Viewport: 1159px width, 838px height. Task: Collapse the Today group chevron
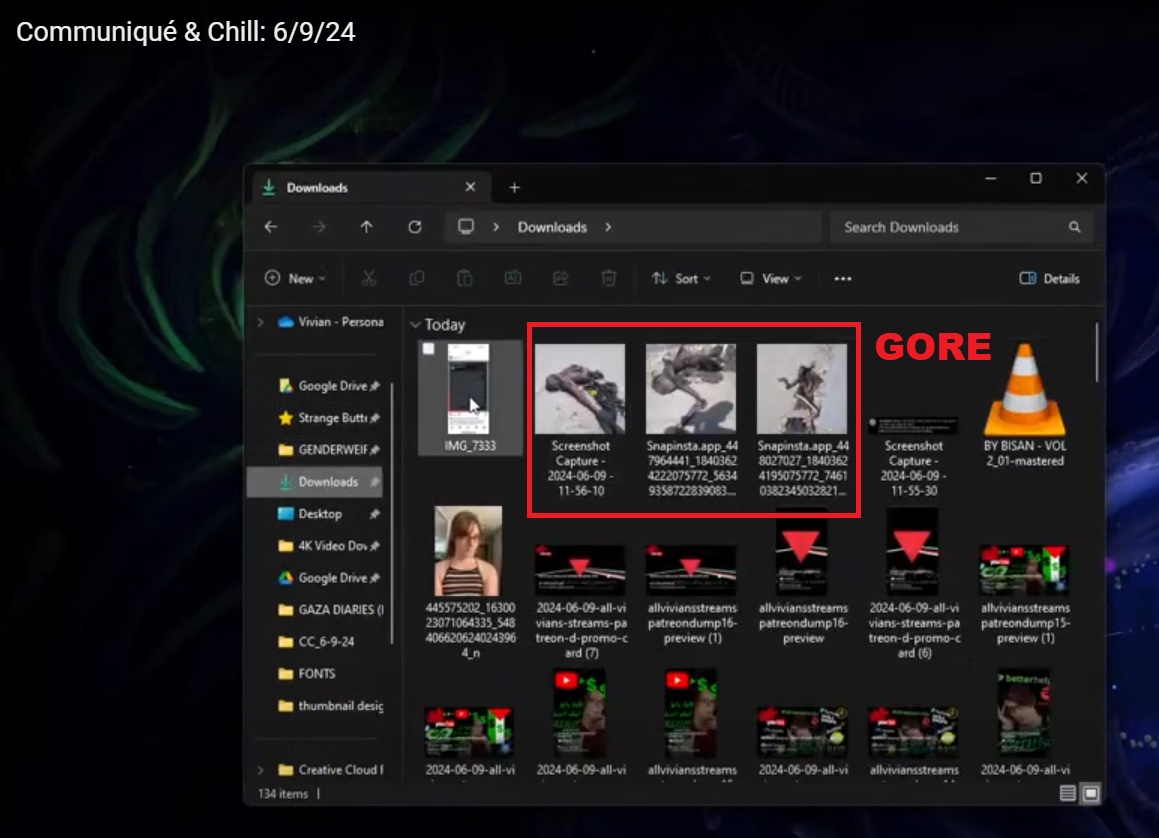(x=415, y=325)
